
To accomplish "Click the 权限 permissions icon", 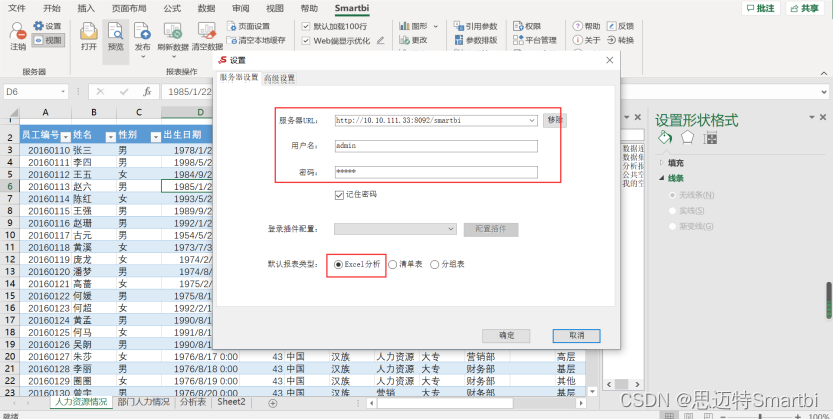I will tap(518, 26).
